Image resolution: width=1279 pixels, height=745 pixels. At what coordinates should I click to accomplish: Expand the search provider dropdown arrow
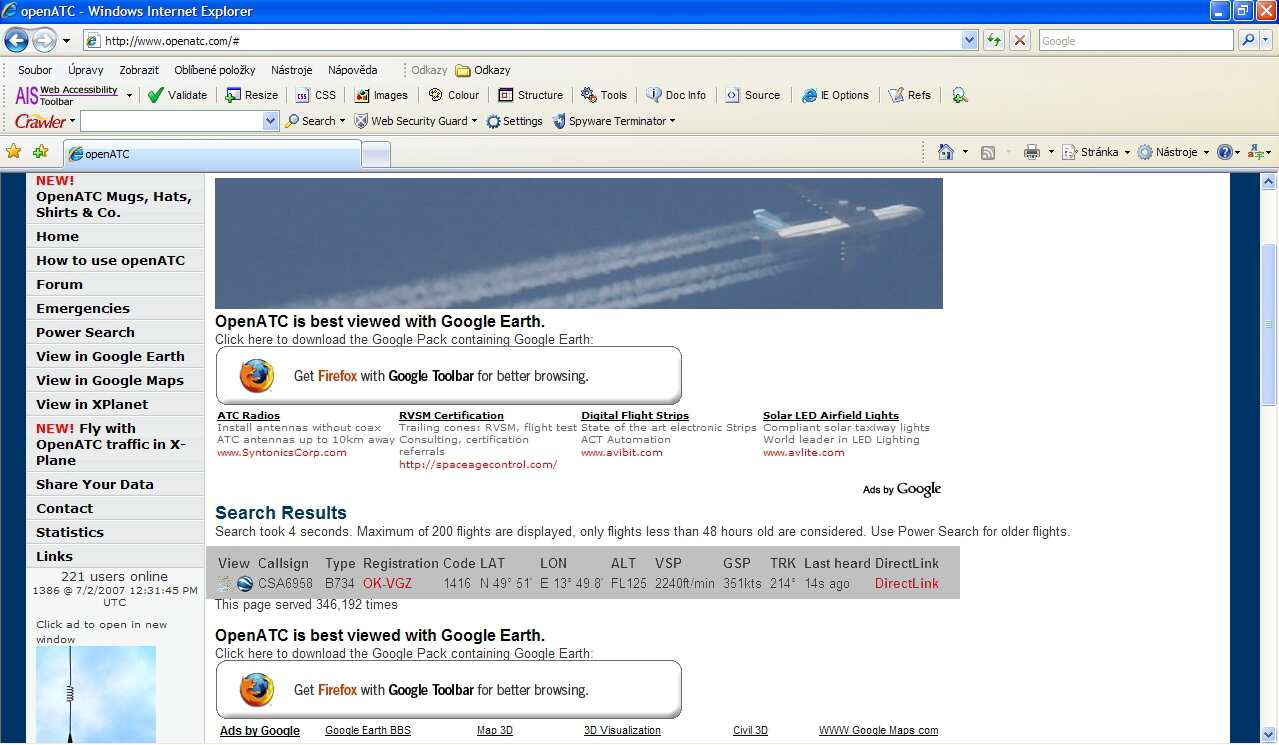click(x=1266, y=41)
